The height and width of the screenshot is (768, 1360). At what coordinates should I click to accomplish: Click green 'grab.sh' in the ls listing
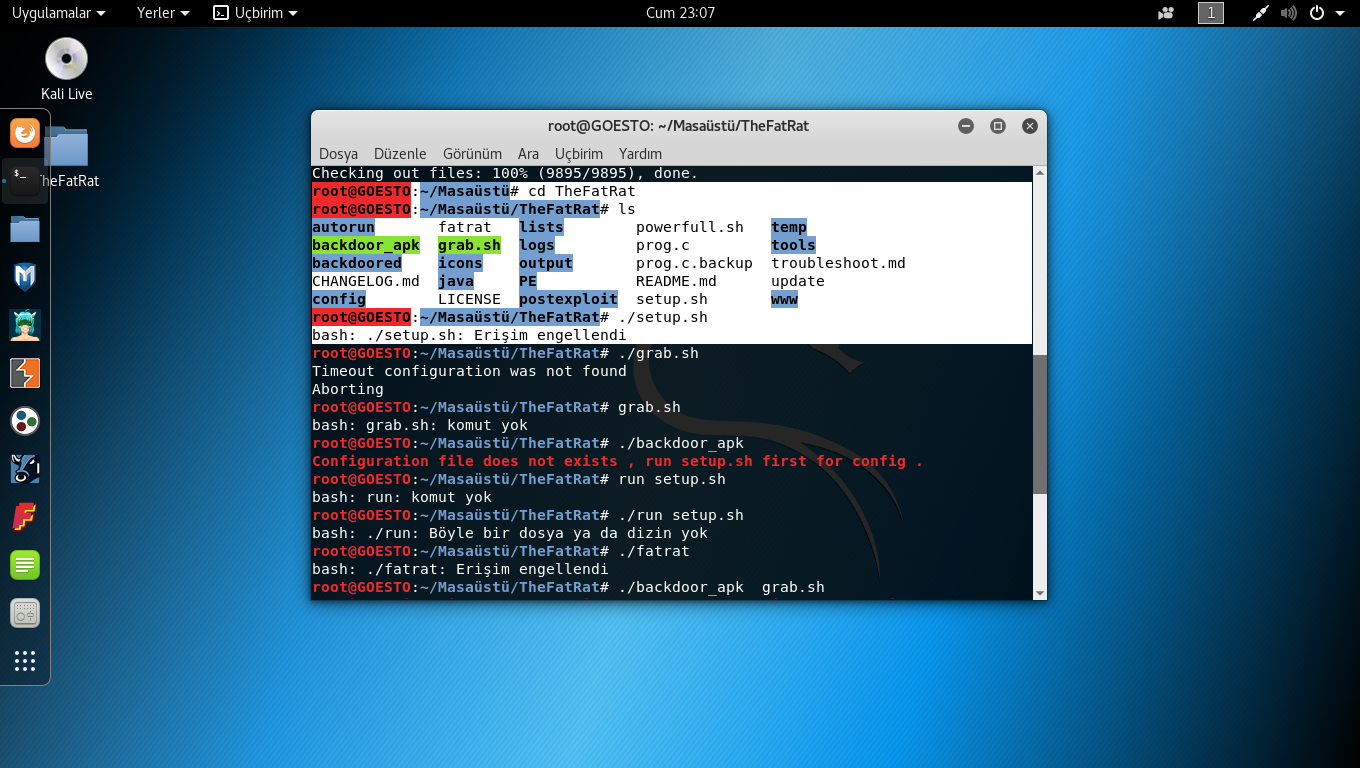click(469, 245)
